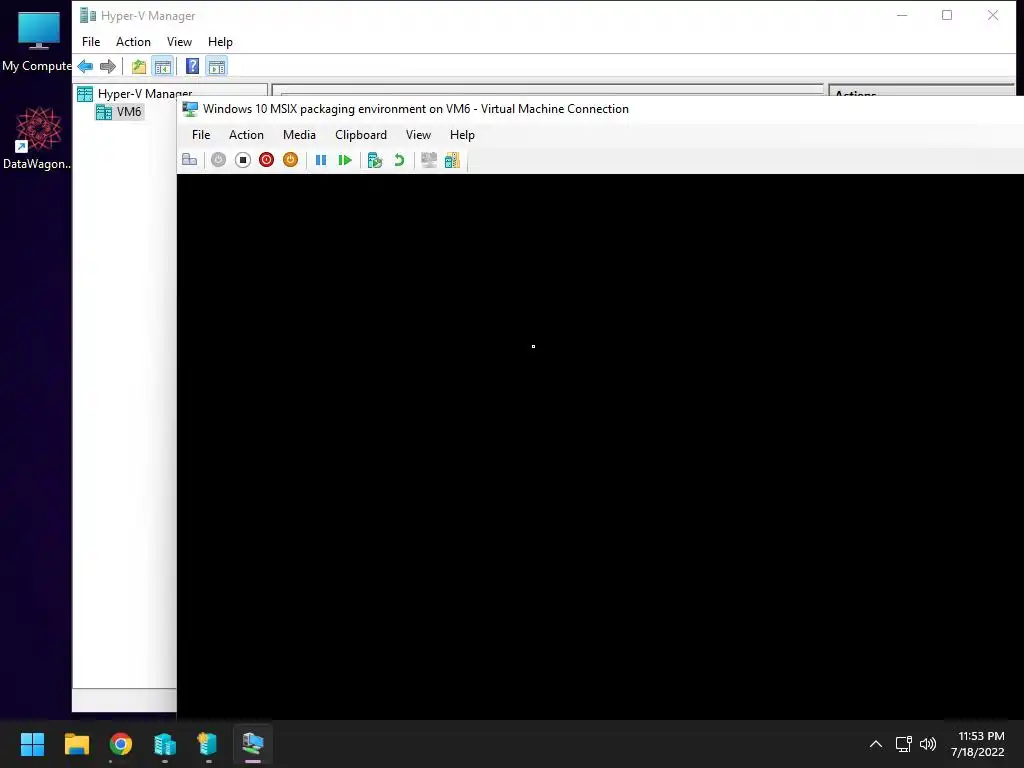Click Ctrl+Alt+Delete icon in VM Connection toolbar
The height and width of the screenshot is (768, 1024).
coord(189,160)
